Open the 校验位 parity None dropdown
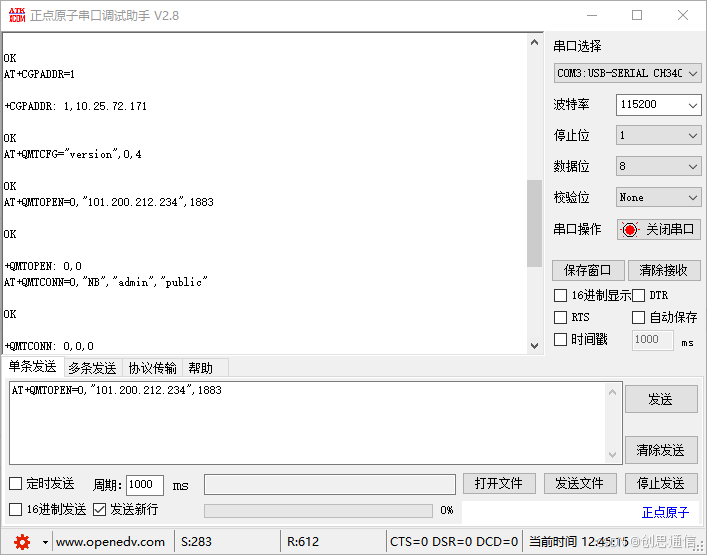The image size is (707, 555). pos(658,197)
